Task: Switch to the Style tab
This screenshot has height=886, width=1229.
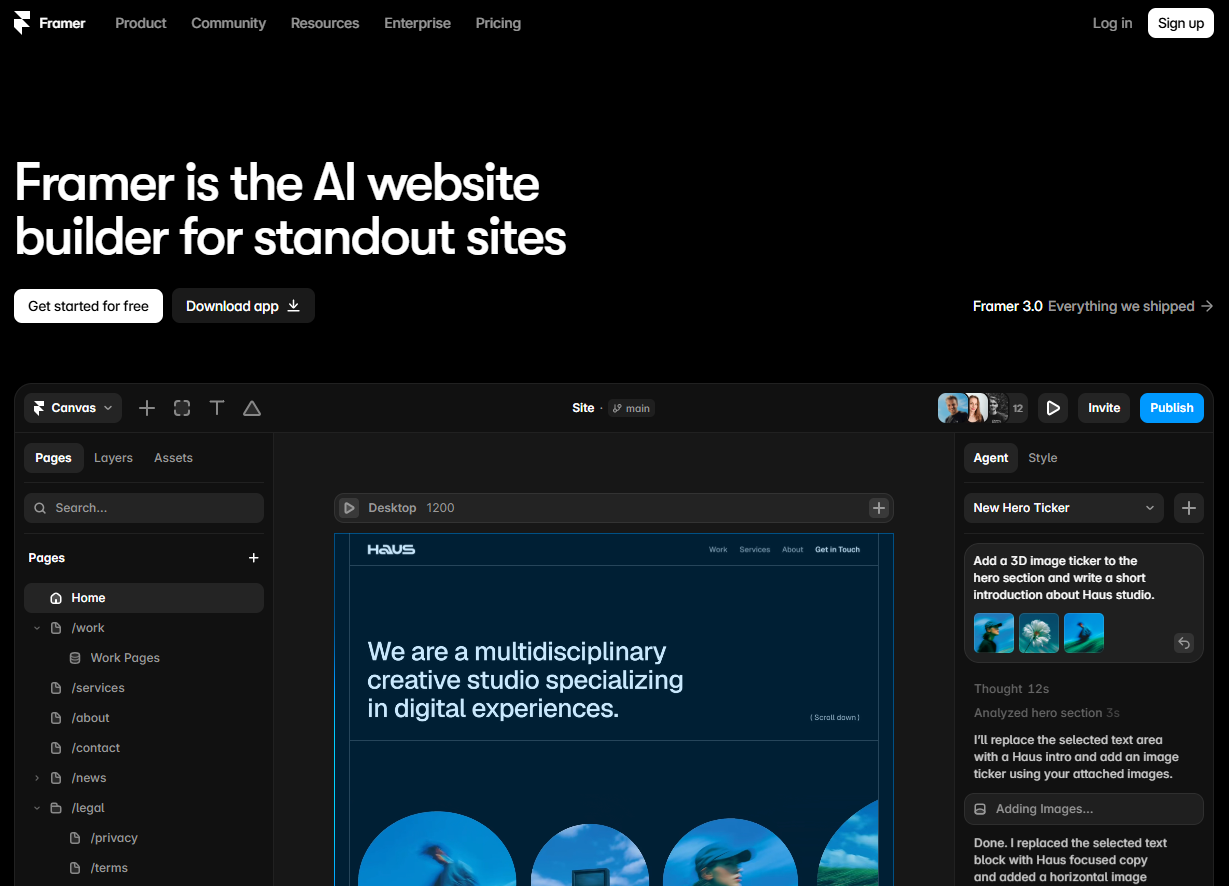Action: (x=1042, y=458)
